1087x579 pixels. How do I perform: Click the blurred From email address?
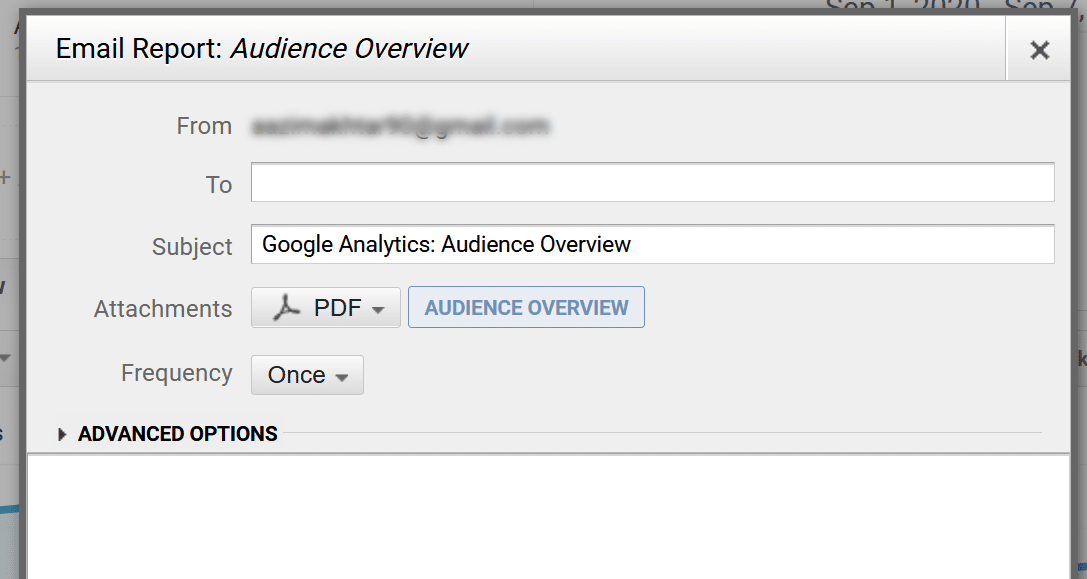(400, 127)
